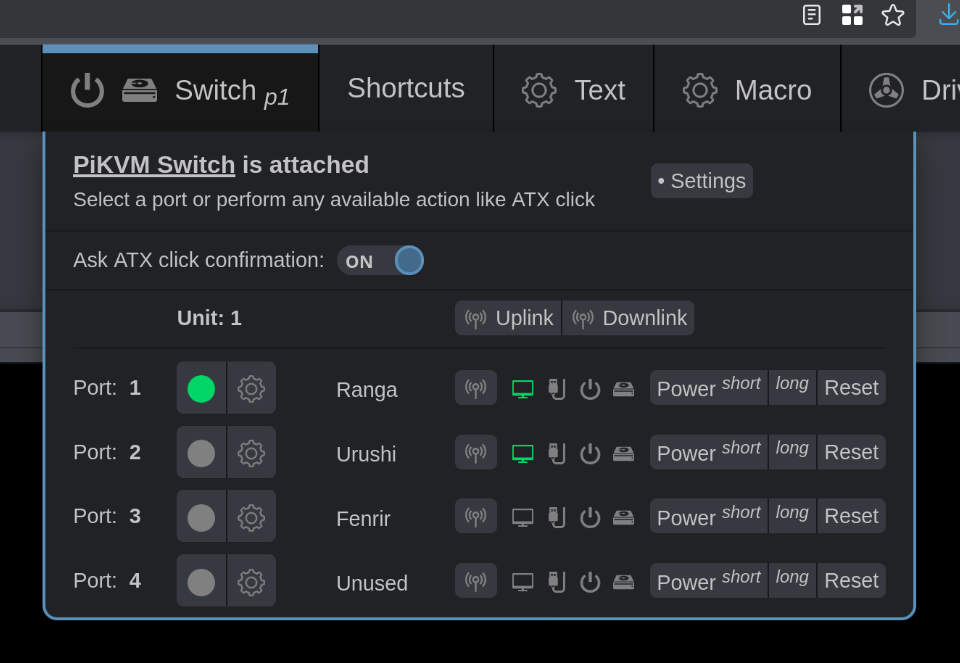Click the HDD activity icon for Unused

click(623, 582)
